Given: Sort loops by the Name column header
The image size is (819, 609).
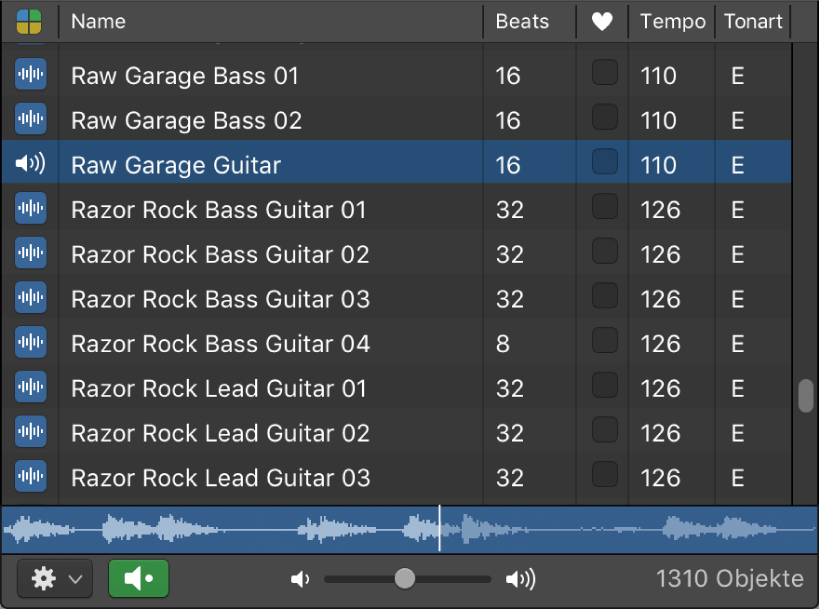Looking at the screenshot, I should pos(98,21).
